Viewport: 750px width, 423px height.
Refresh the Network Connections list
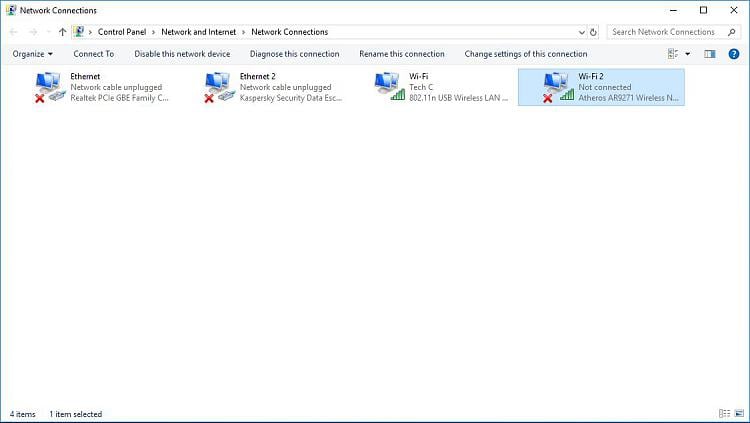point(593,32)
